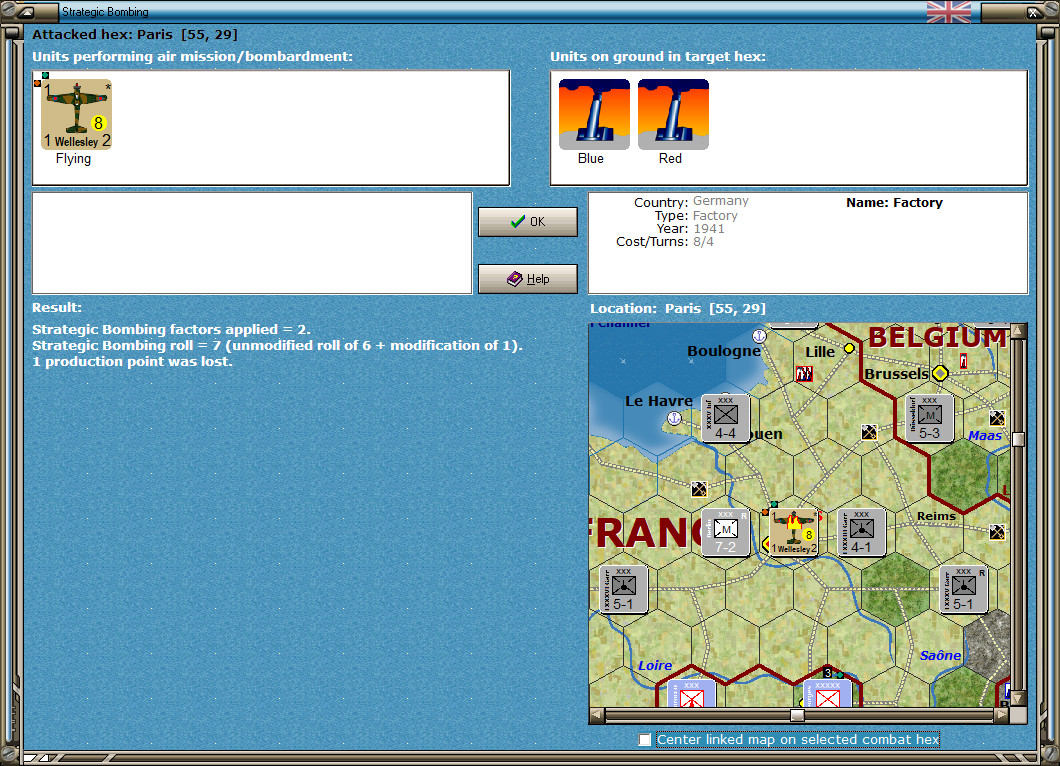
Task: Click the Brussels city label on map
Action: pos(896,374)
